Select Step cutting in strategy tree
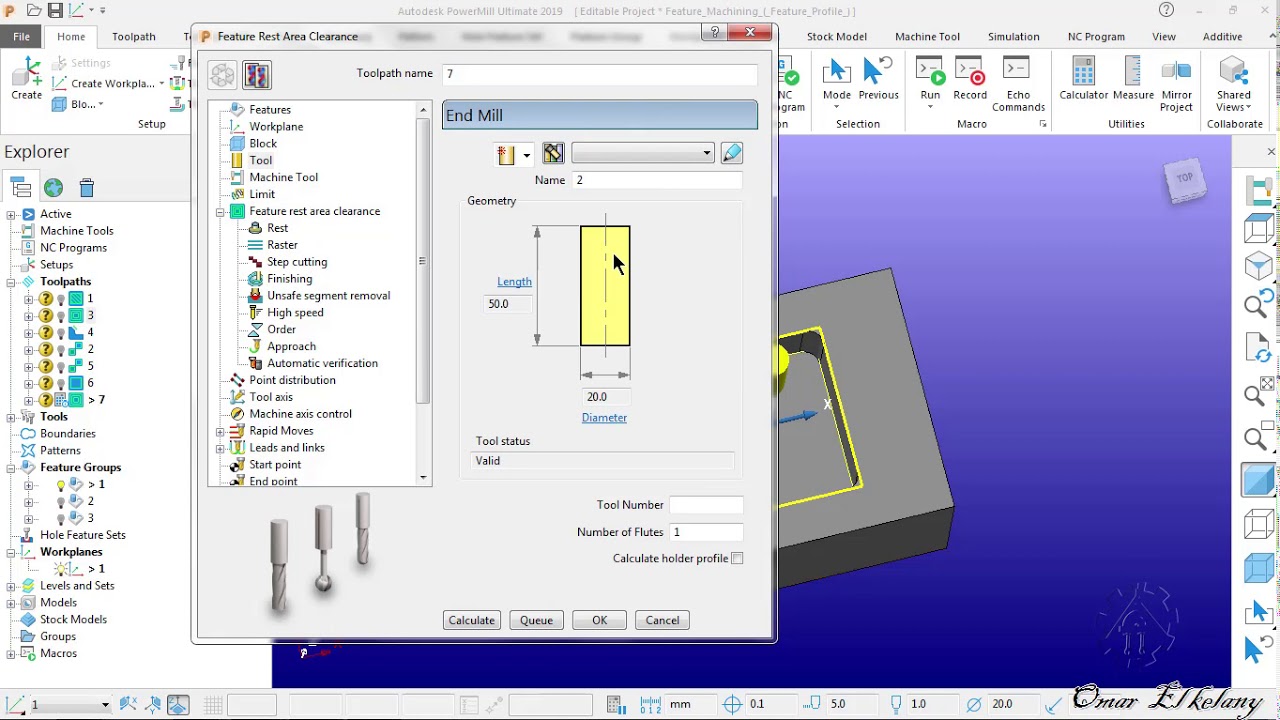The image size is (1280, 720). 297,262
